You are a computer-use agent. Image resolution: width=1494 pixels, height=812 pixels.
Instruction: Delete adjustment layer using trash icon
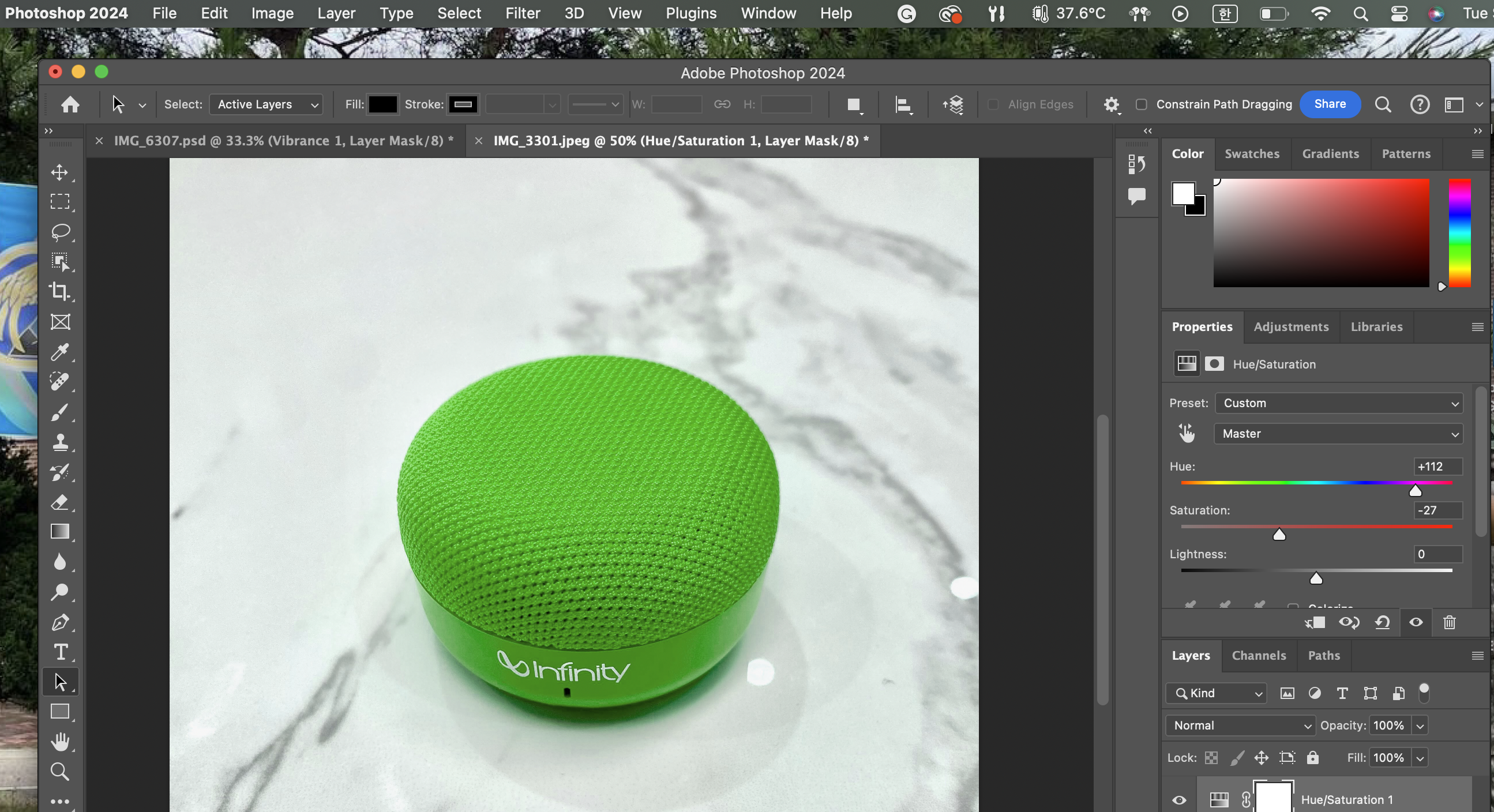click(1449, 622)
